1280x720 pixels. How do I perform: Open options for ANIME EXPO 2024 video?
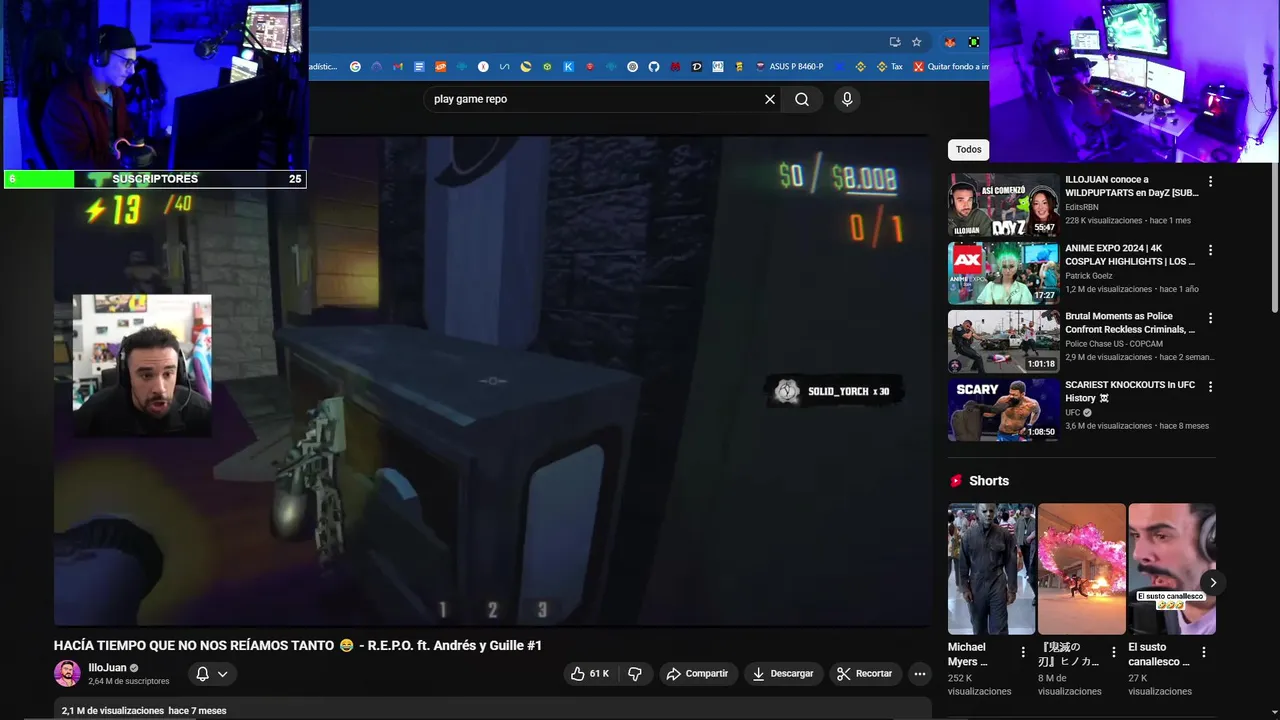[x=1210, y=250]
